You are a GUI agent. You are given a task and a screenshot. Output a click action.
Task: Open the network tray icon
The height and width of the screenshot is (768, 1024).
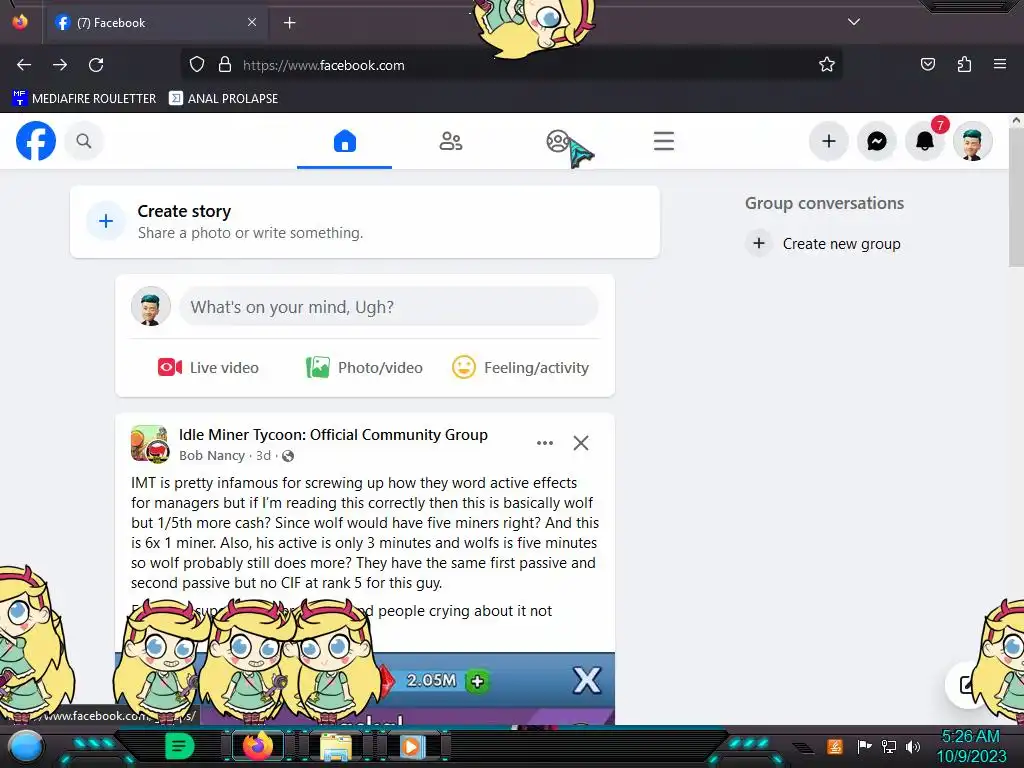tap(889, 746)
